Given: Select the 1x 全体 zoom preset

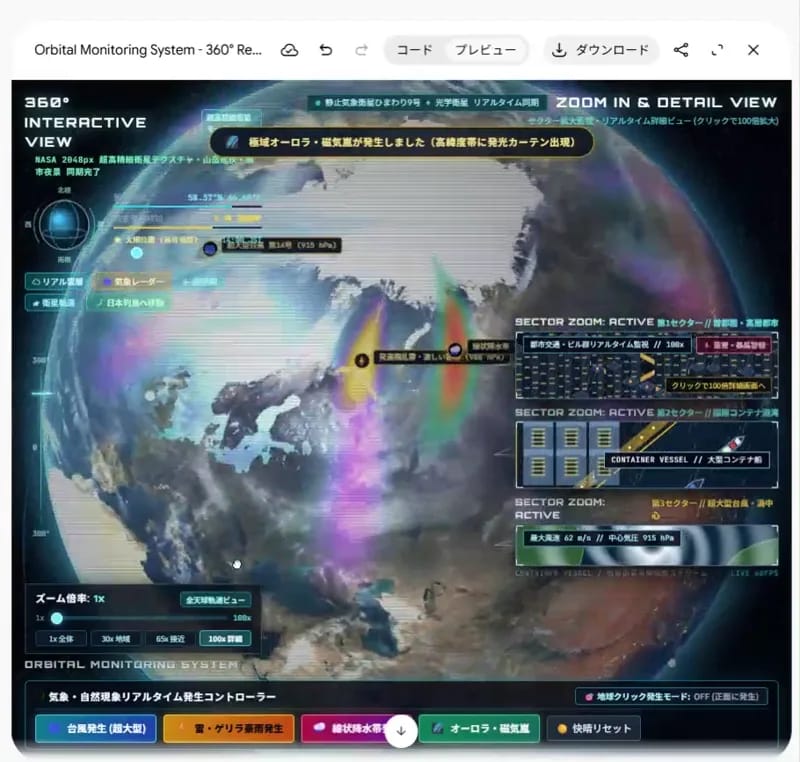Looking at the screenshot, I should point(61,639).
